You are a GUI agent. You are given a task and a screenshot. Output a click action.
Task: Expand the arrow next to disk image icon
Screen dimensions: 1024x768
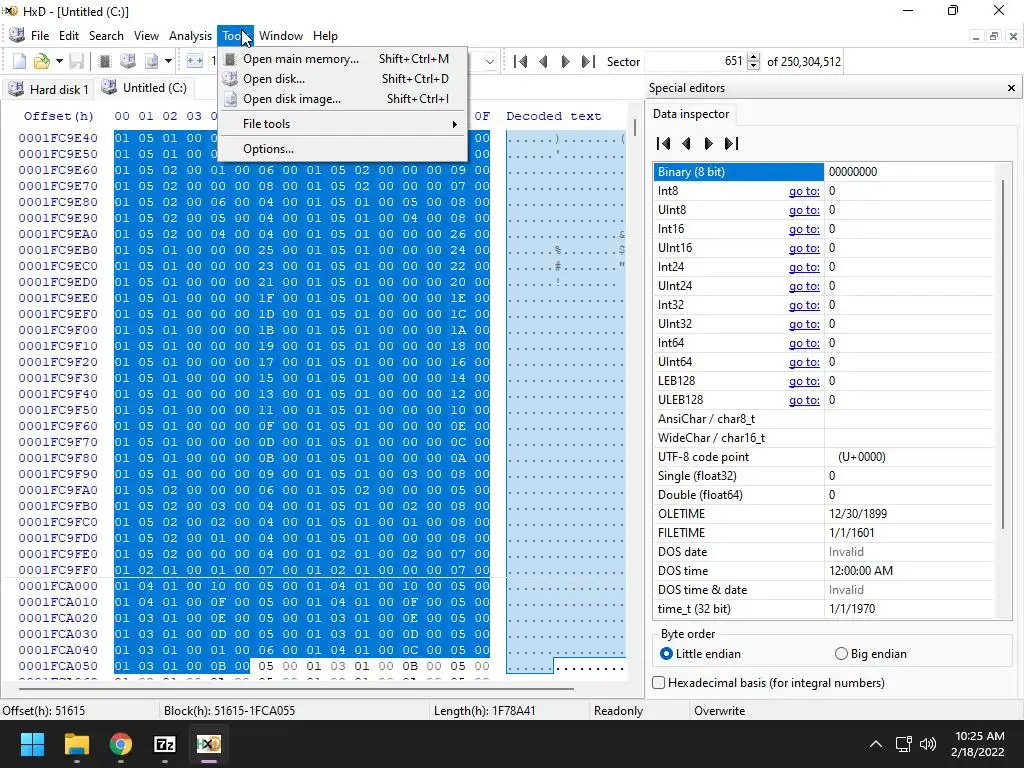point(168,61)
